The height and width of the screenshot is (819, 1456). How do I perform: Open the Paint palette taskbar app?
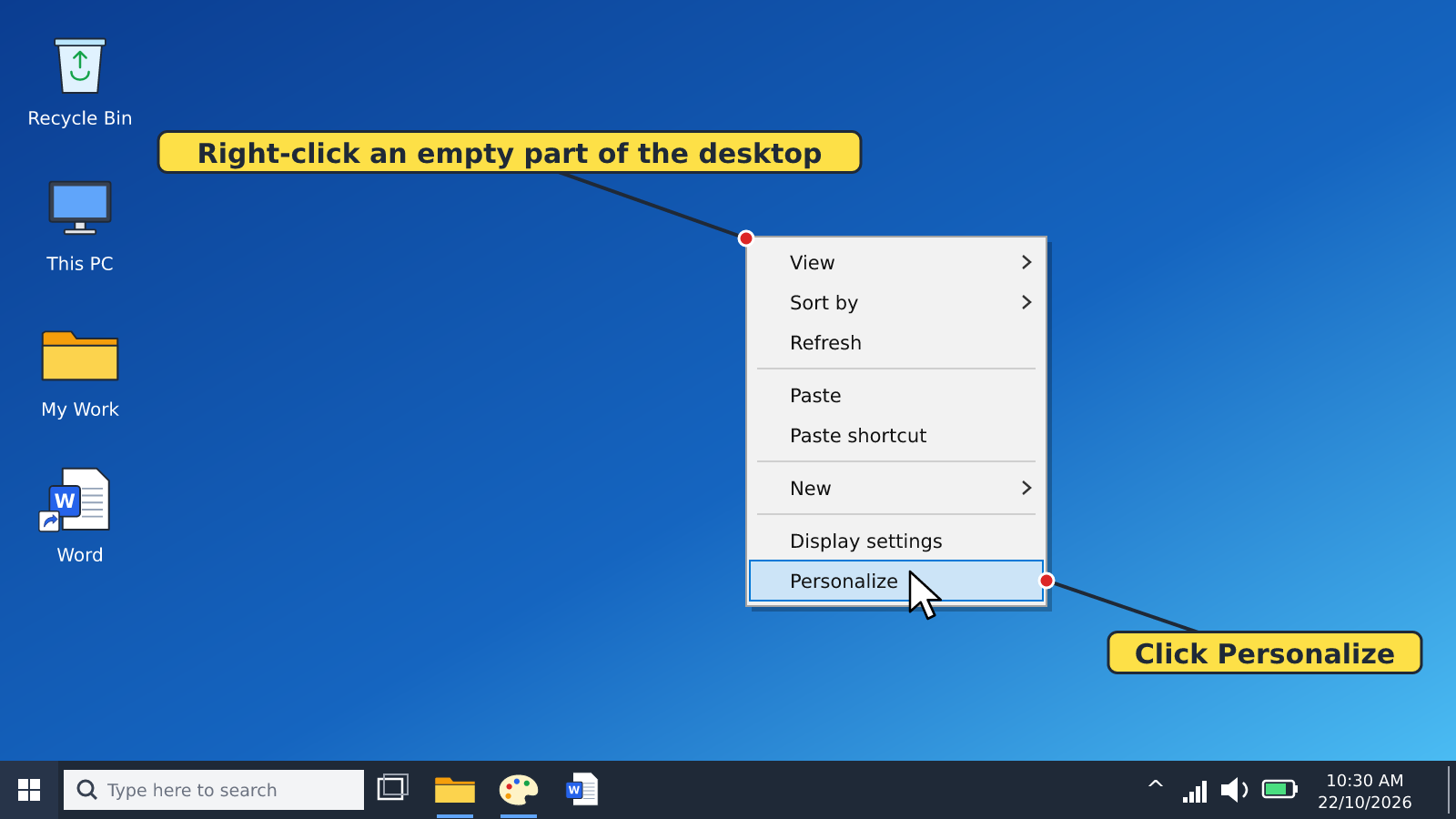[519, 790]
